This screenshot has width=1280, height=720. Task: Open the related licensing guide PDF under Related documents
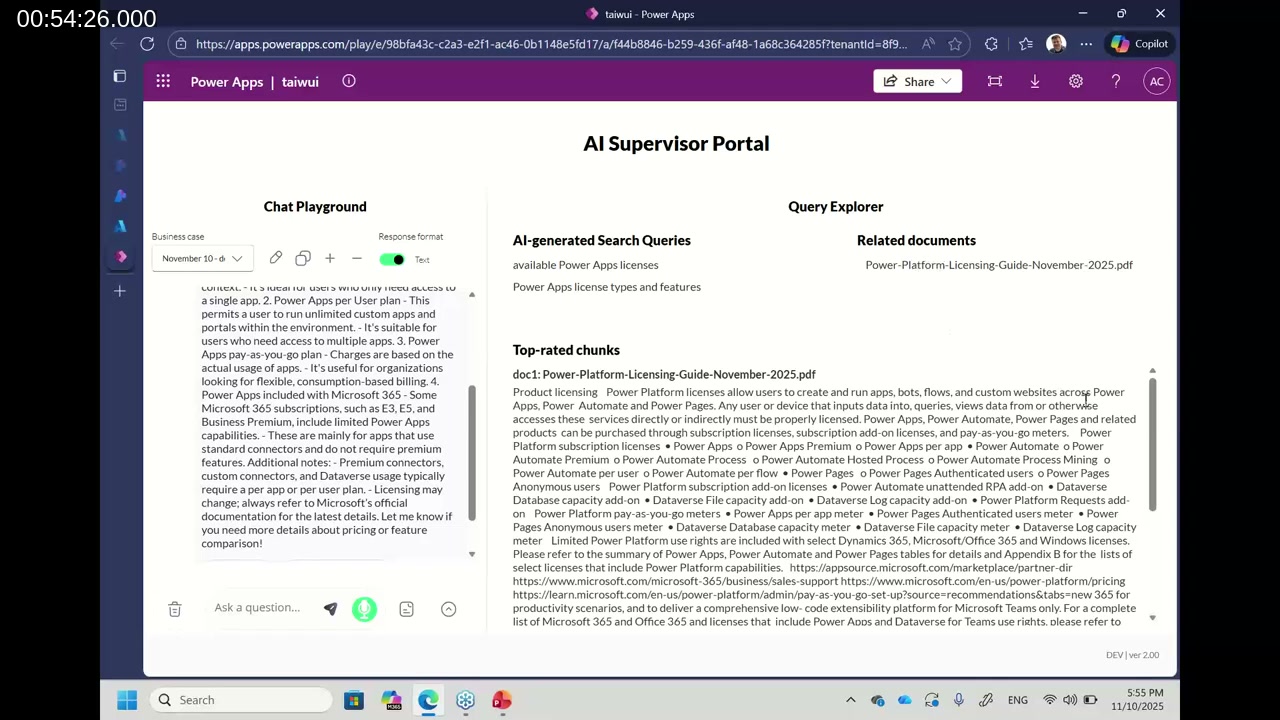click(x=998, y=265)
